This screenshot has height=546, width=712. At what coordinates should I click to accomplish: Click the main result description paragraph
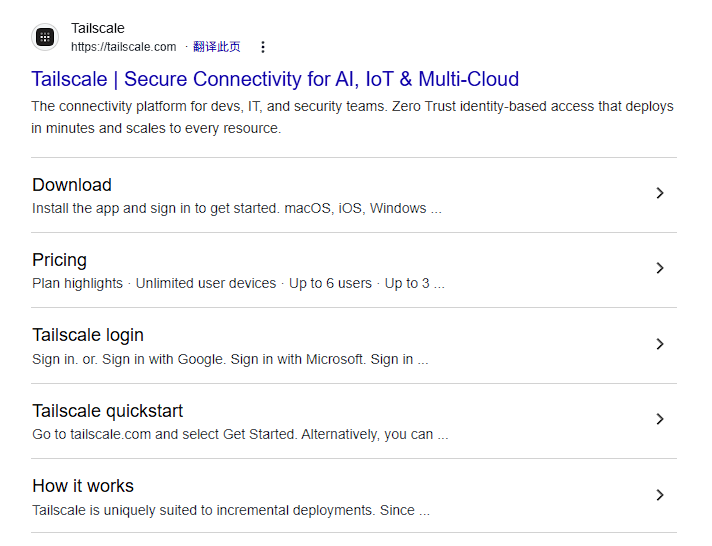pyautogui.click(x=352, y=117)
